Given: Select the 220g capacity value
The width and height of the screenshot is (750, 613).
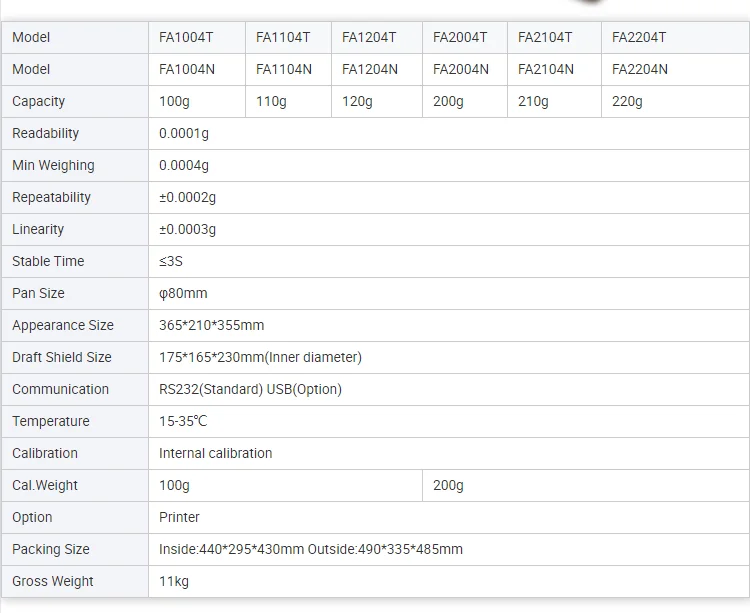Looking at the screenshot, I should [627, 101].
